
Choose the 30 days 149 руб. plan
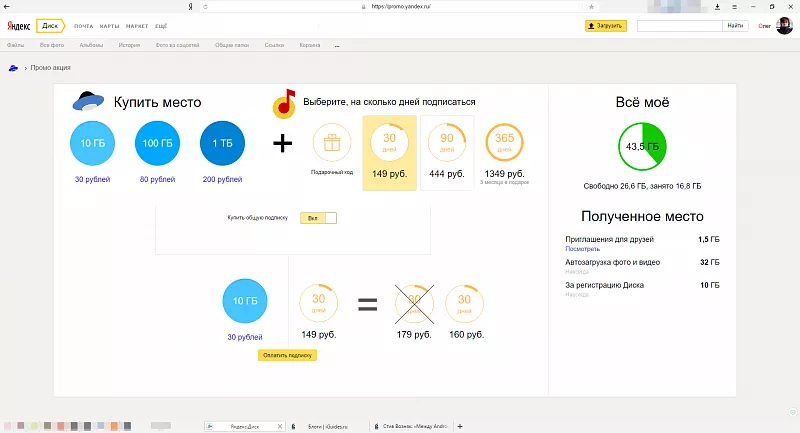pyautogui.click(x=389, y=153)
